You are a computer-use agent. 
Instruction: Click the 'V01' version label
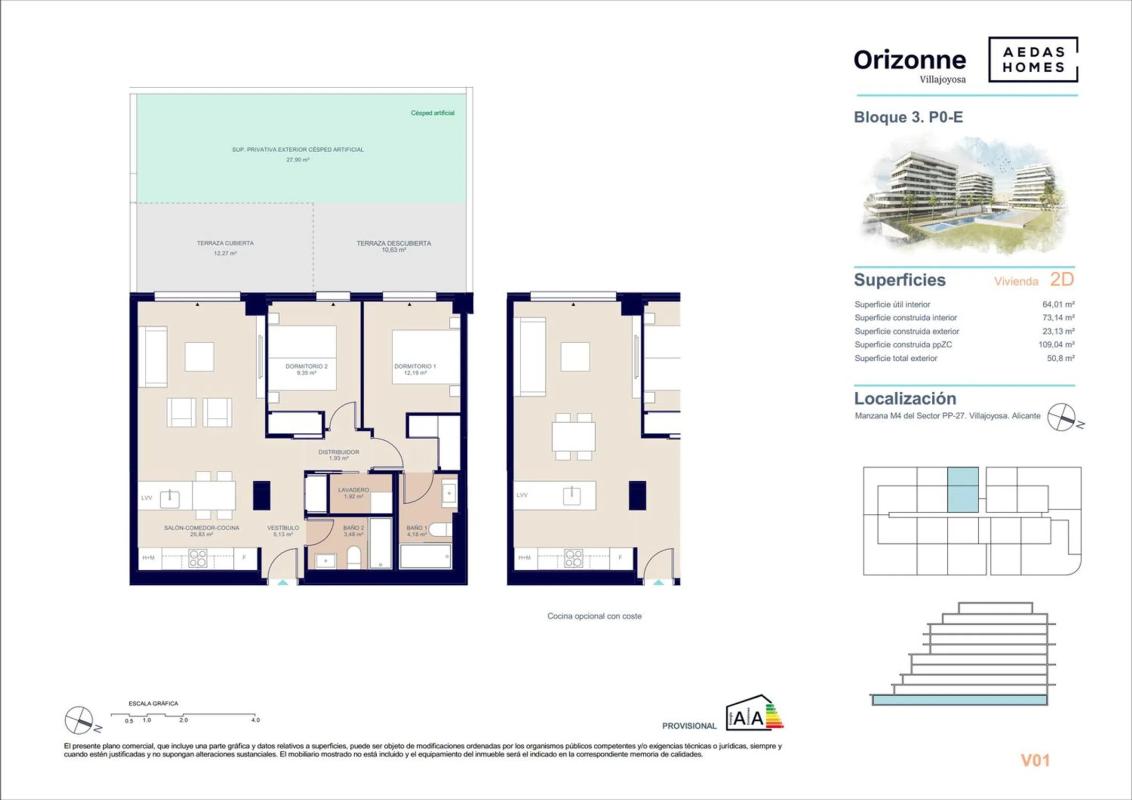coord(1035,760)
